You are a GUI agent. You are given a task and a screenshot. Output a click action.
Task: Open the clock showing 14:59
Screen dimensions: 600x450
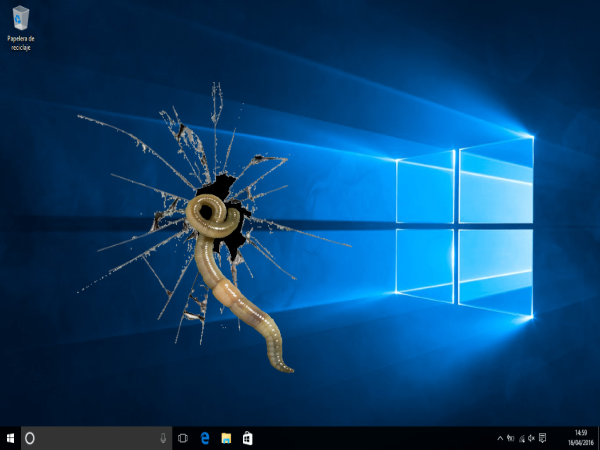coord(580,438)
